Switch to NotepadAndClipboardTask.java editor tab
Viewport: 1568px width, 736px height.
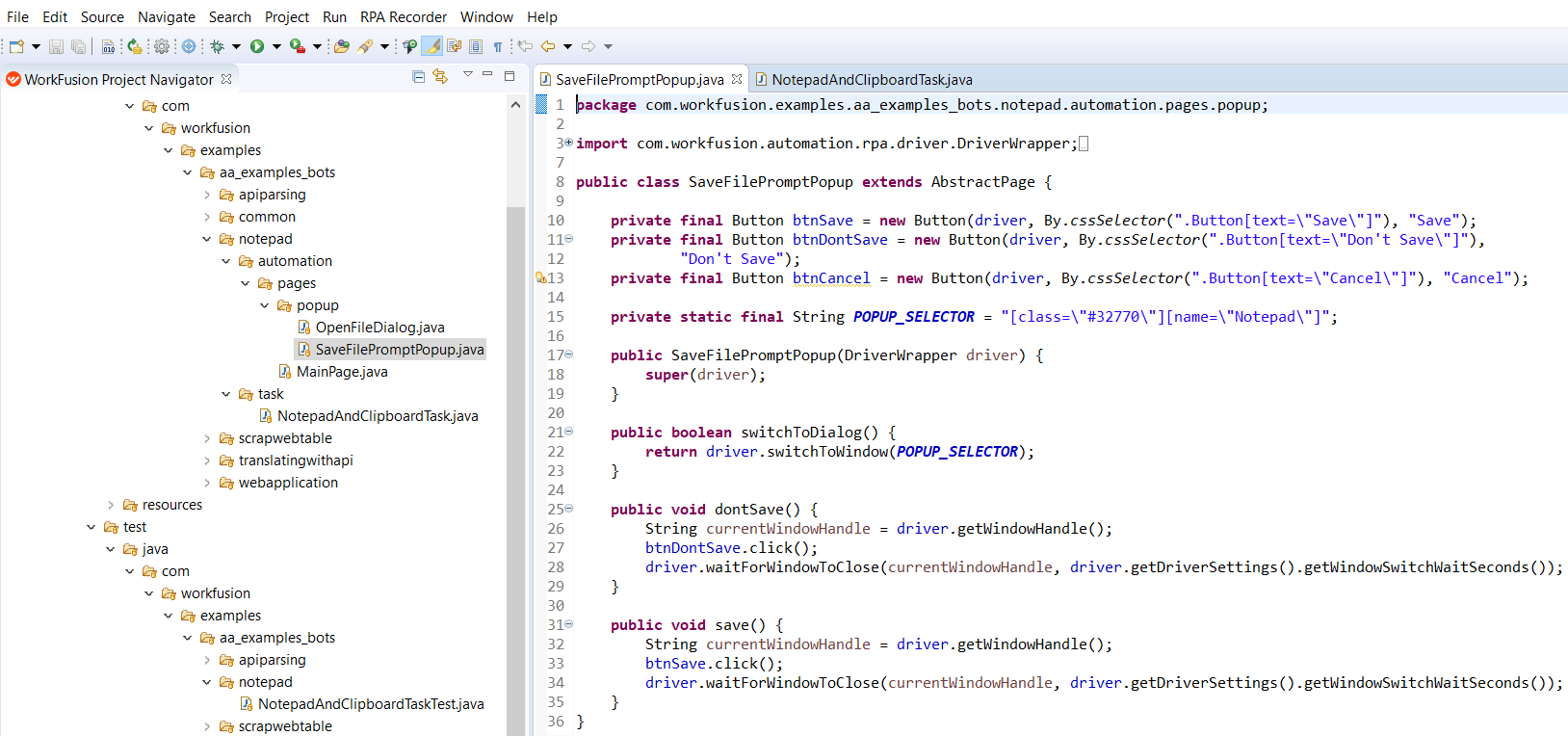point(864,79)
